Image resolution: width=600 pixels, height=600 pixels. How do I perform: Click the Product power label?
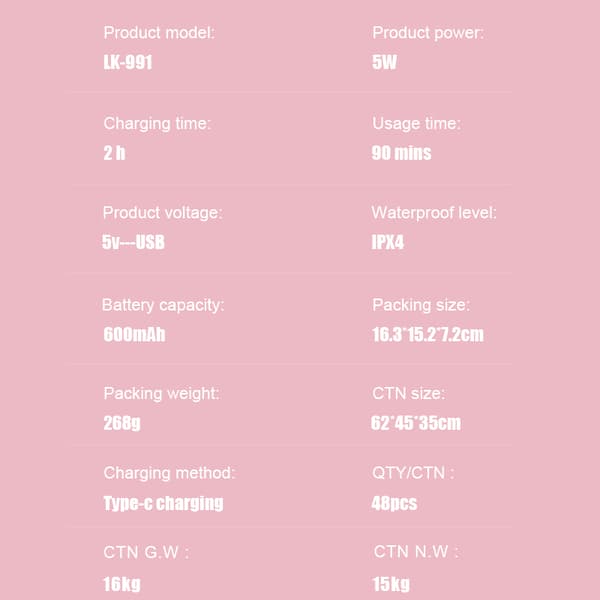[x=428, y=33]
